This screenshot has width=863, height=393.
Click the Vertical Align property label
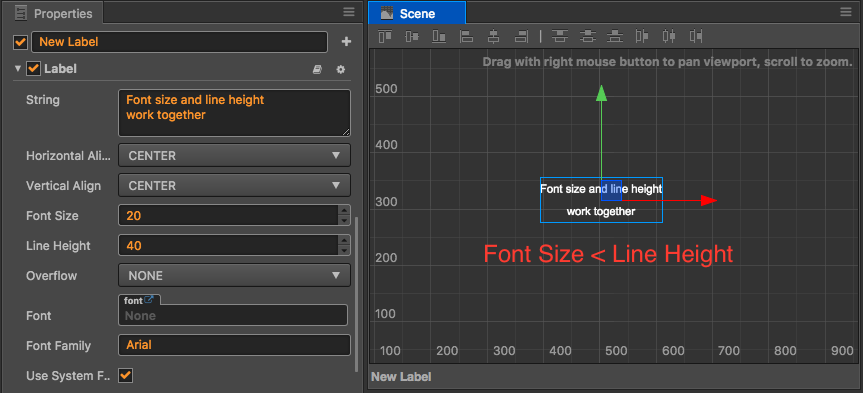[63, 186]
